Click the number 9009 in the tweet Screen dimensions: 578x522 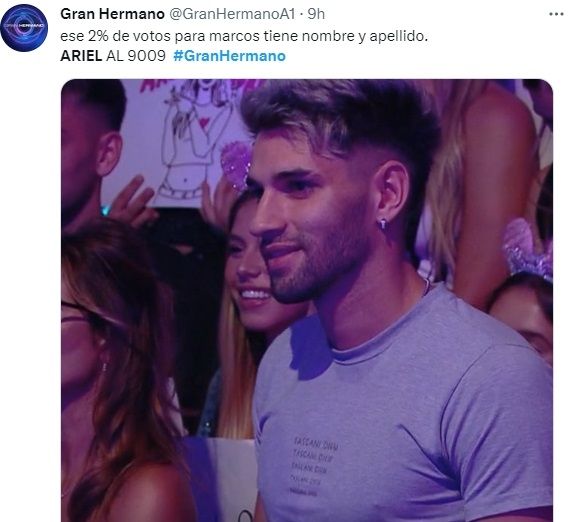[147, 56]
